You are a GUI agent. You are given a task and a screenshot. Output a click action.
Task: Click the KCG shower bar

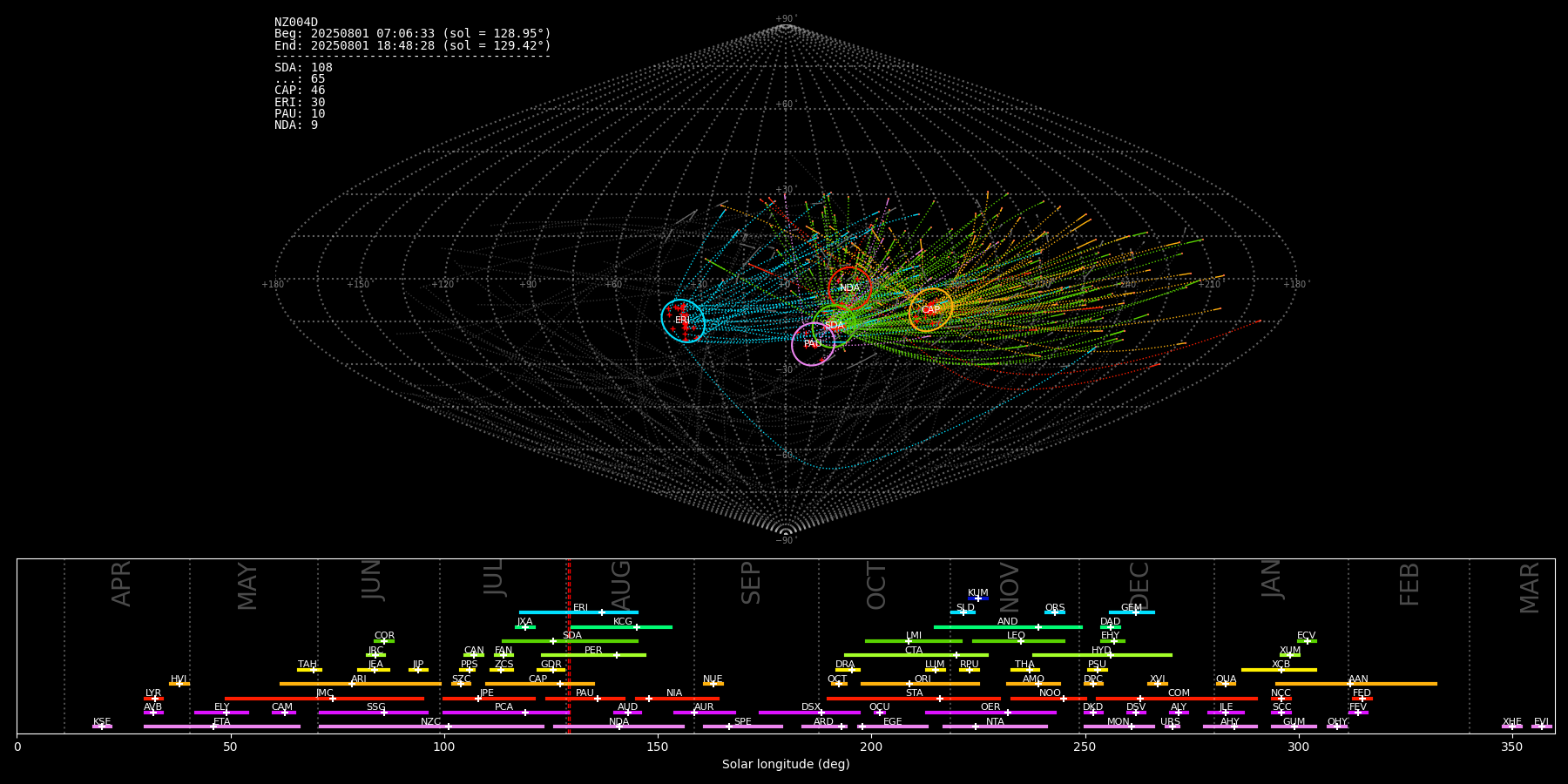621,627
